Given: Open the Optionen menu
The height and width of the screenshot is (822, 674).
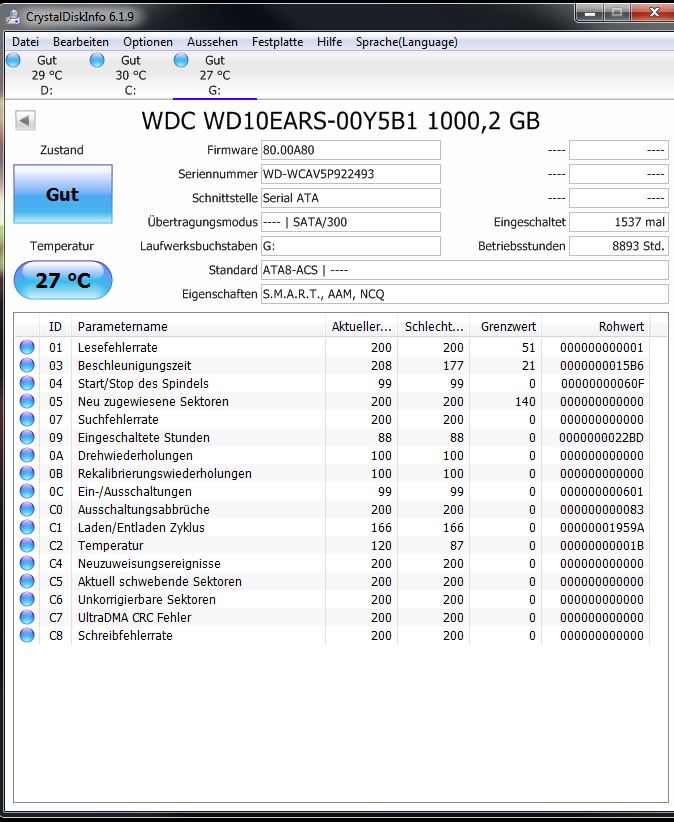Looking at the screenshot, I should click(x=148, y=42).
